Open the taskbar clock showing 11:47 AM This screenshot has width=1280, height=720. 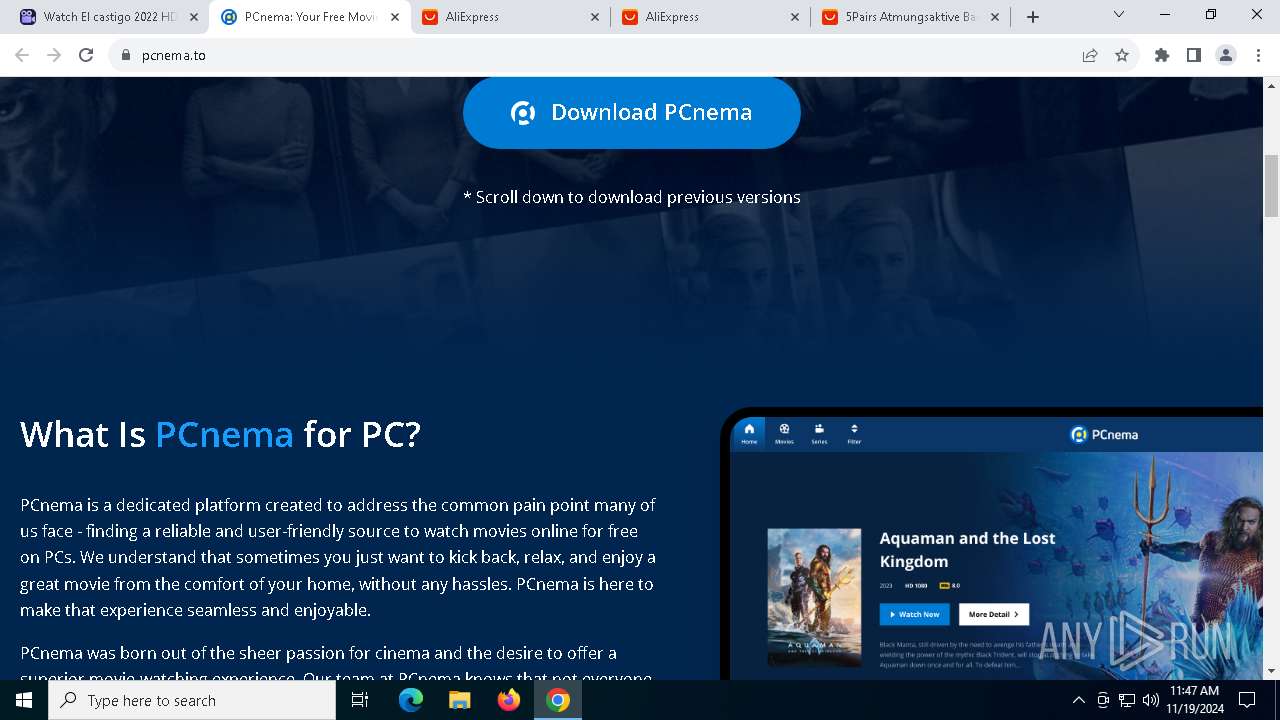[1194, 700]
